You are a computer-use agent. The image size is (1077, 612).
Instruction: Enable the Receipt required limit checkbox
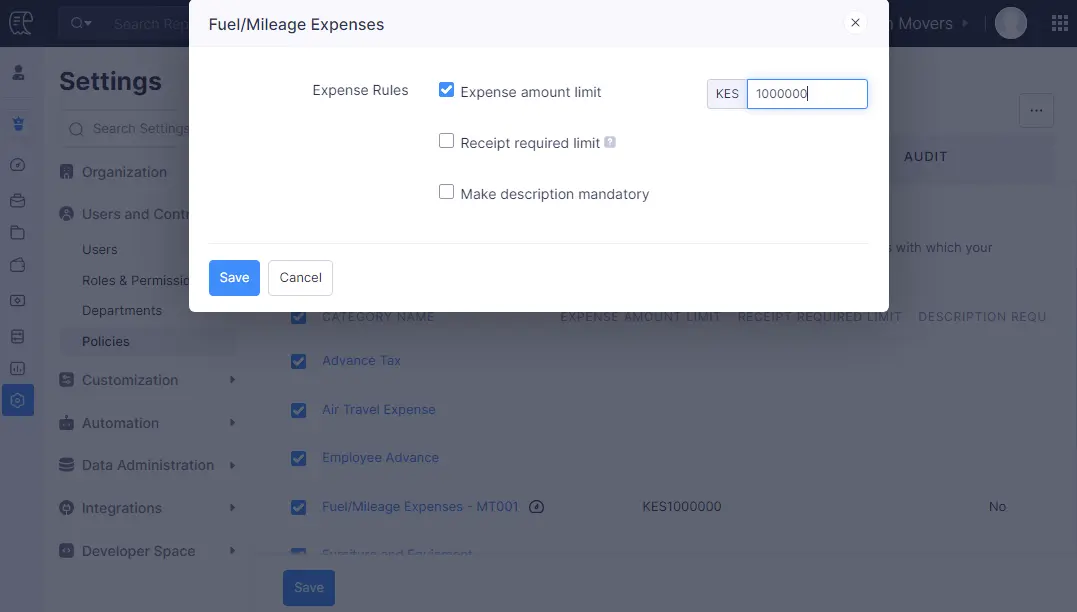coord(446,140)
